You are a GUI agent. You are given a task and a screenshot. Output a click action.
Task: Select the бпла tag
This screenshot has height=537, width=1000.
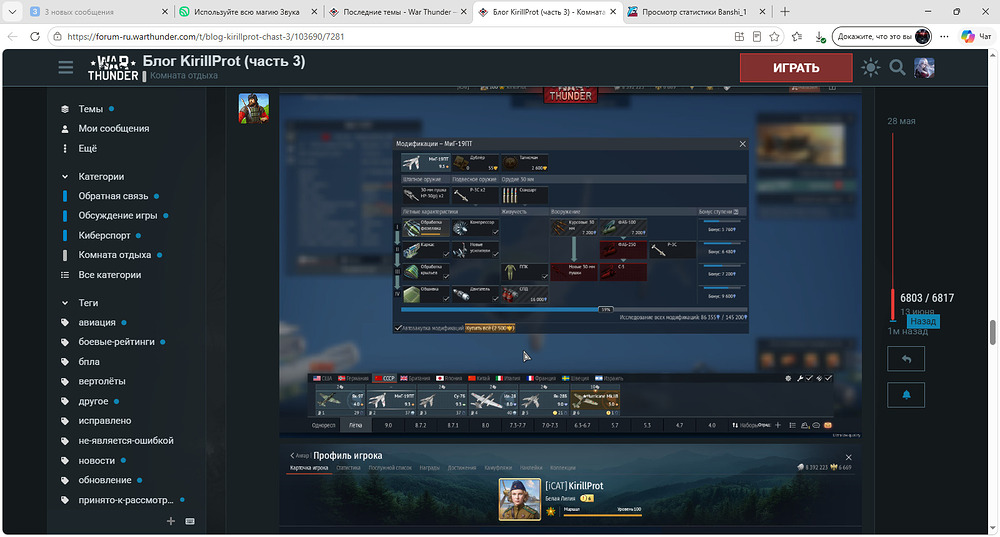pos(89,362)
